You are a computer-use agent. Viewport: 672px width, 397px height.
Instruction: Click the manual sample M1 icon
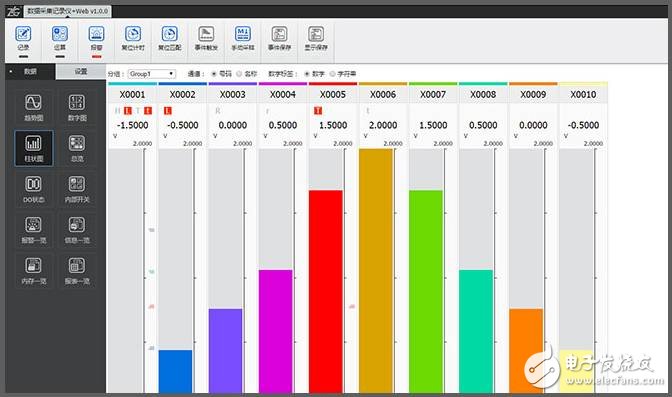click(x=243, y=34)
